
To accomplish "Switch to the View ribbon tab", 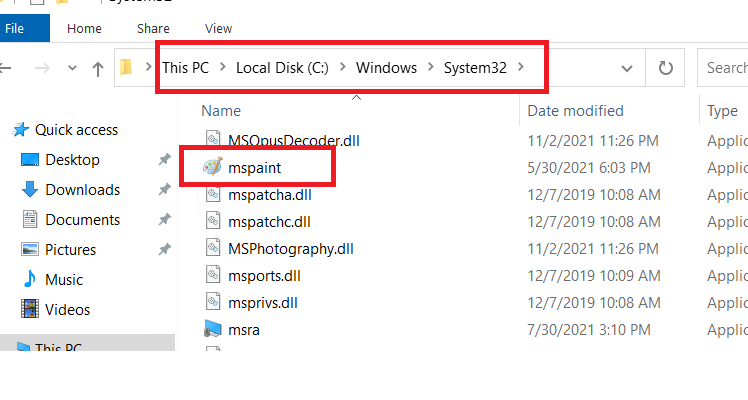I will (218, 29).
